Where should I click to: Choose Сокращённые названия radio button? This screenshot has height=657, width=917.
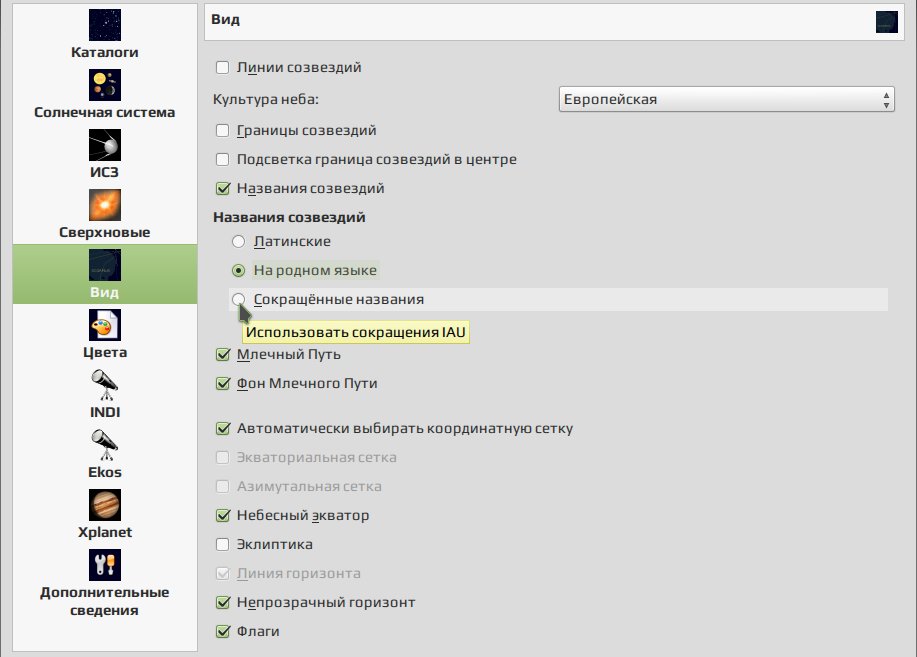click(239, 300)
